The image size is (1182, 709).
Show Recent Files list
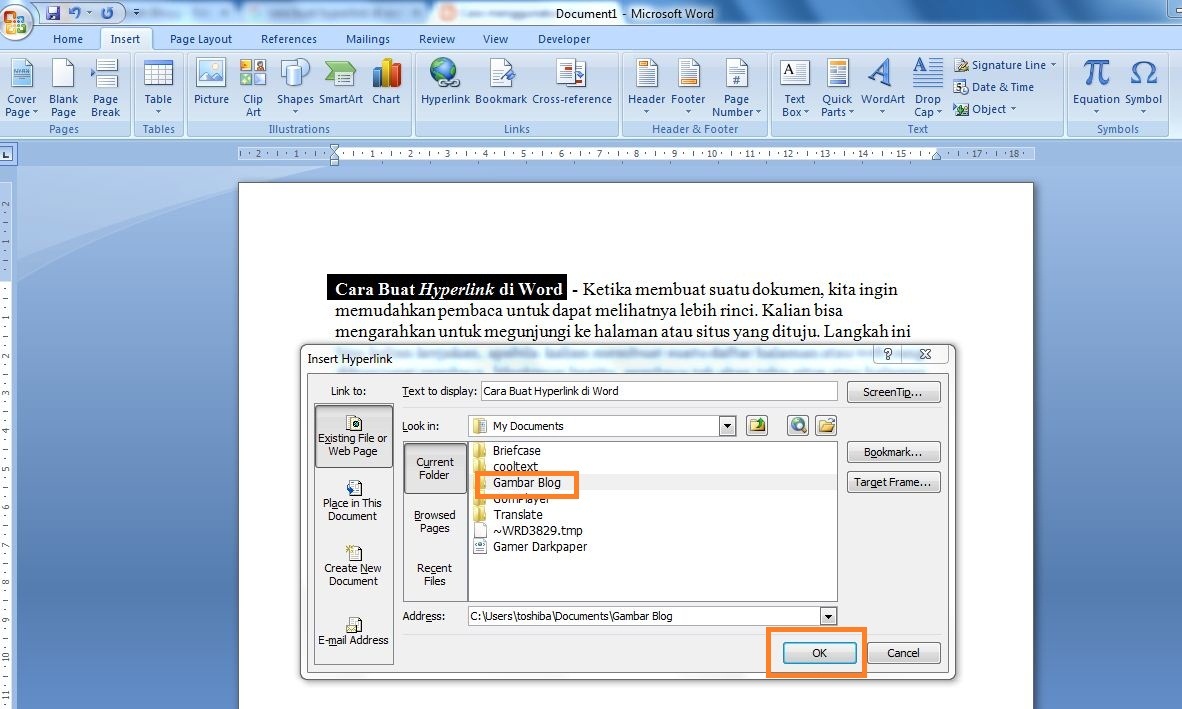click(x=435, y=574)
